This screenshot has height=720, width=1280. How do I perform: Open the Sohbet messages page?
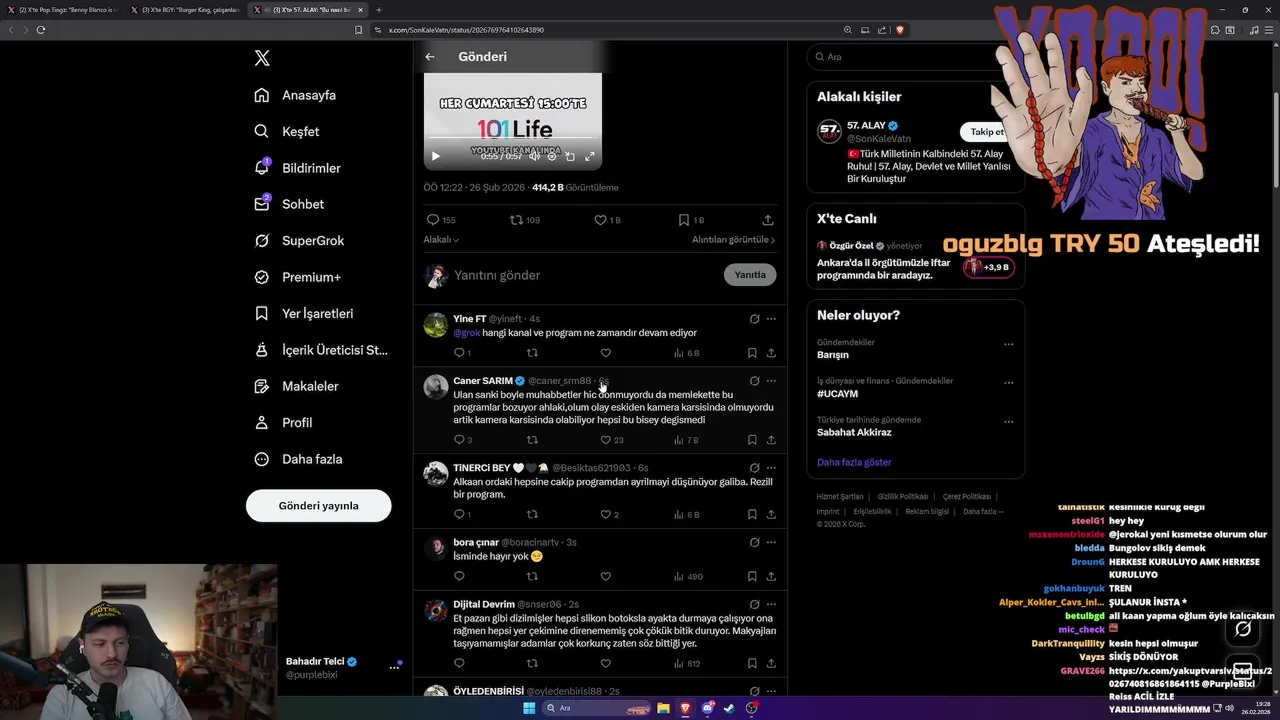[289, 204]
